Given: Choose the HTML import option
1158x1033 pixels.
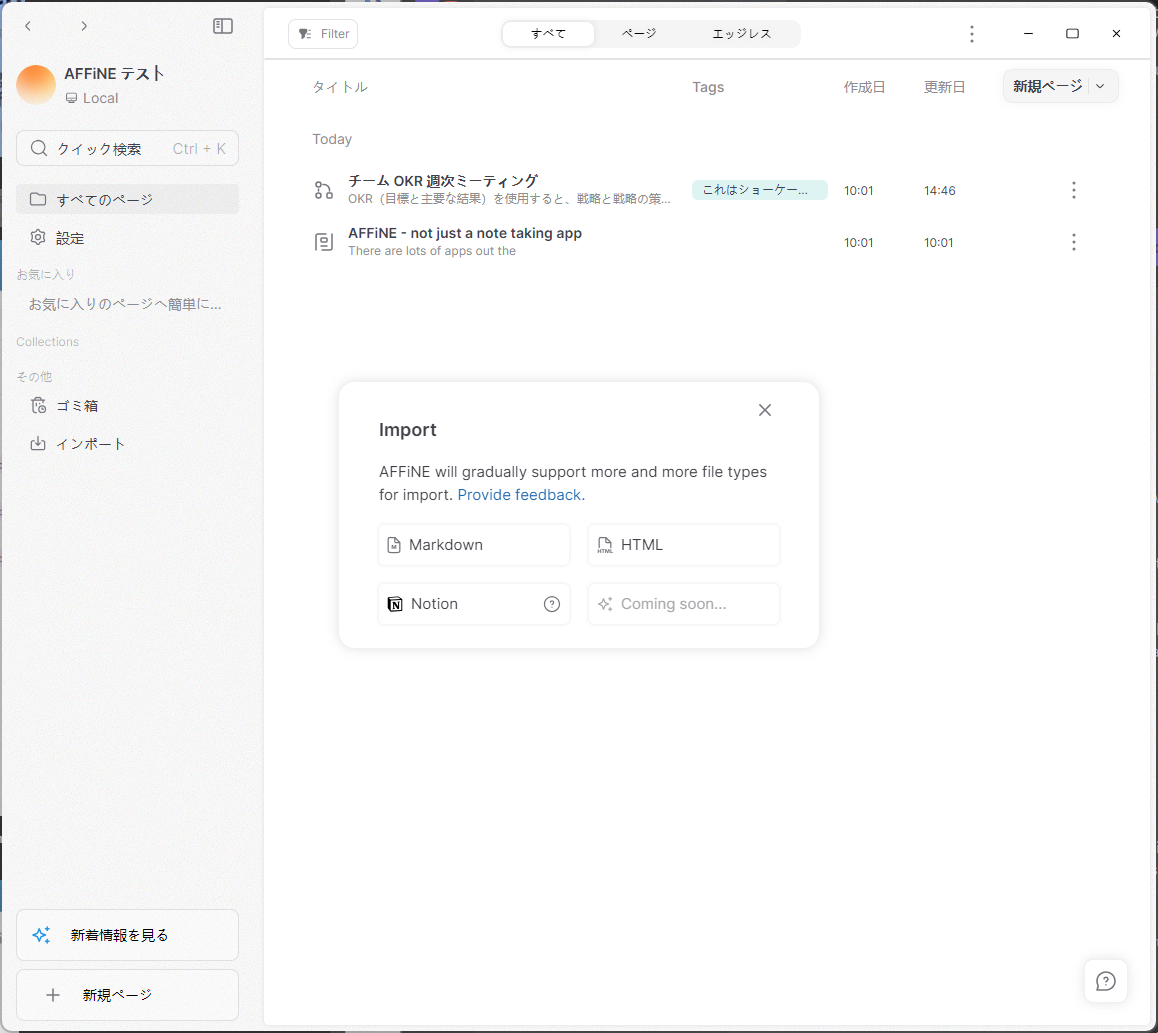Looking at the screenshot, I should (684, 545).
